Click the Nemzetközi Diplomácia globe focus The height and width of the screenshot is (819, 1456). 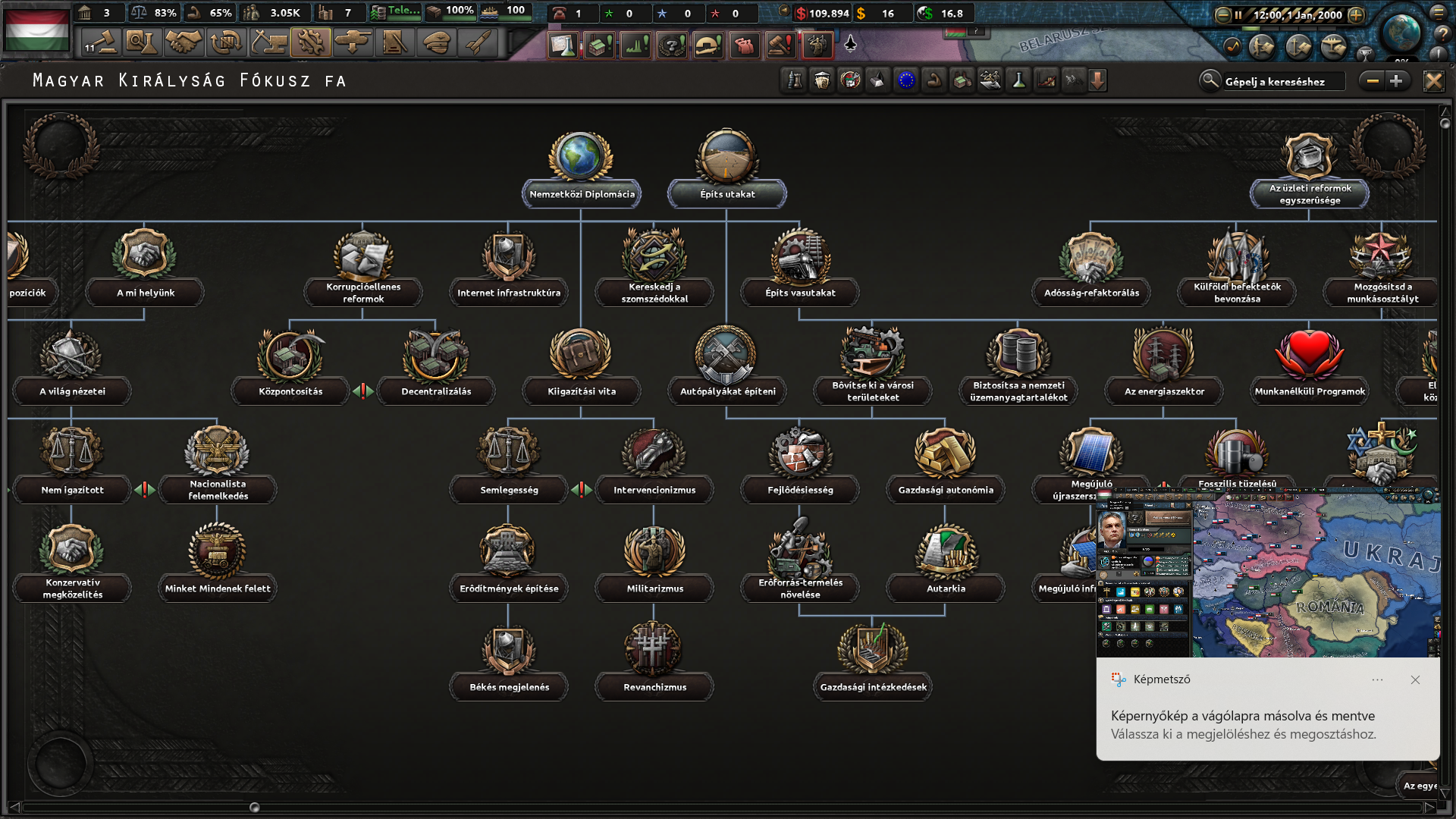tap(581, 155)
